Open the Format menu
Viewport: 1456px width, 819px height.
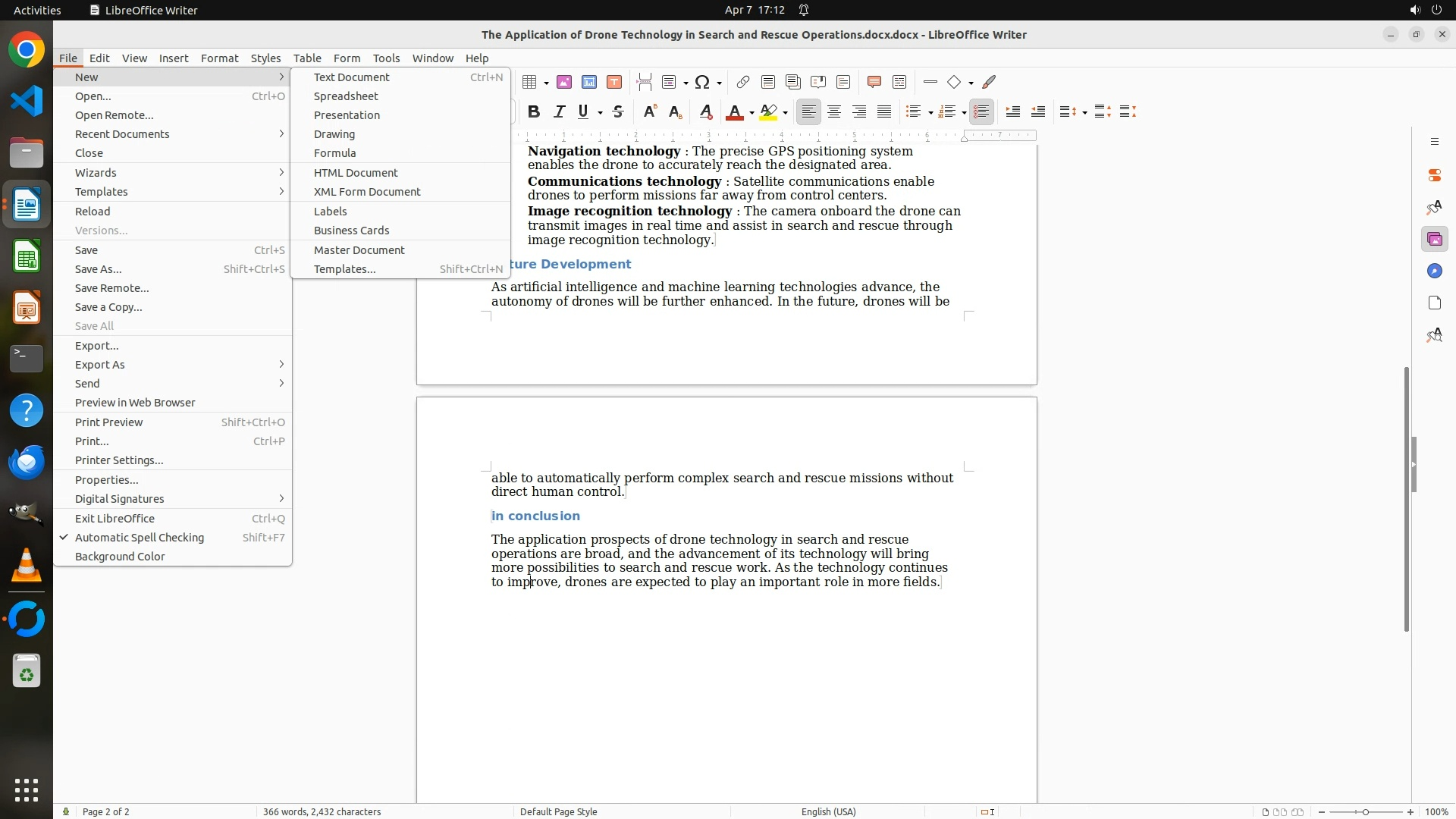coord(219,58)
